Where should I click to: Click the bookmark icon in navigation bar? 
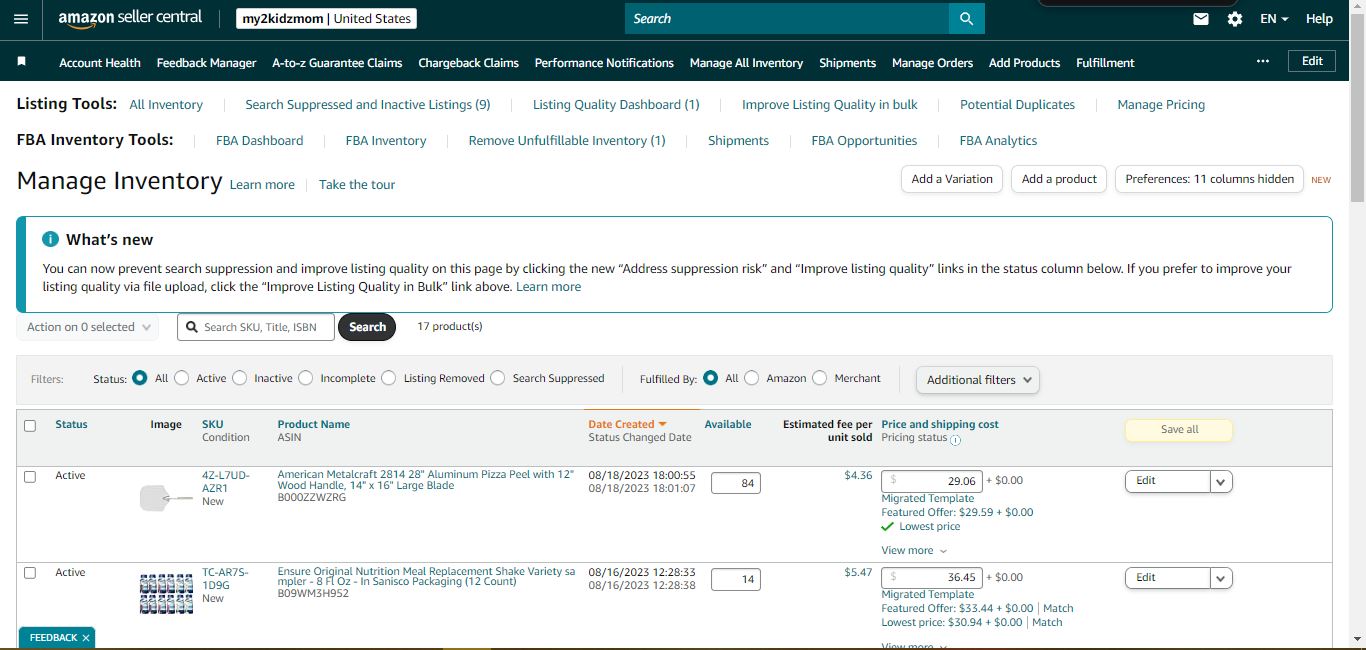22,62
